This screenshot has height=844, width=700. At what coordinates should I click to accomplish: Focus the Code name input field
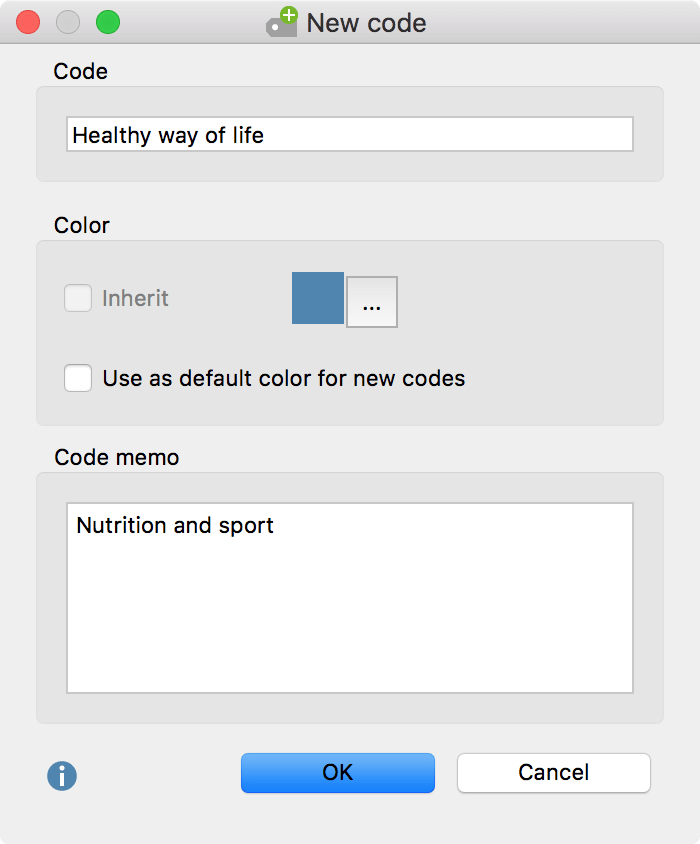coord(350,134)
